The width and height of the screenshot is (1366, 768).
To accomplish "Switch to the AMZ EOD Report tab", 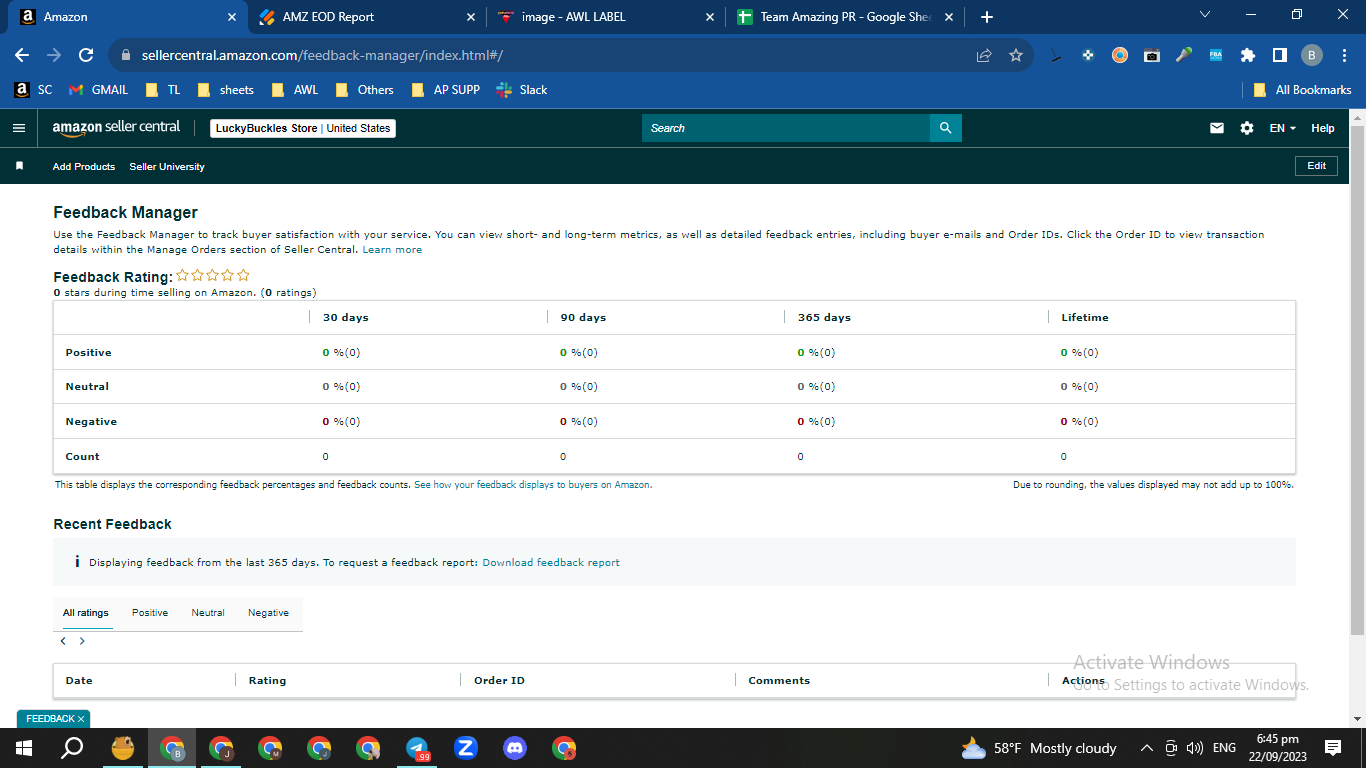I will 366,17.
